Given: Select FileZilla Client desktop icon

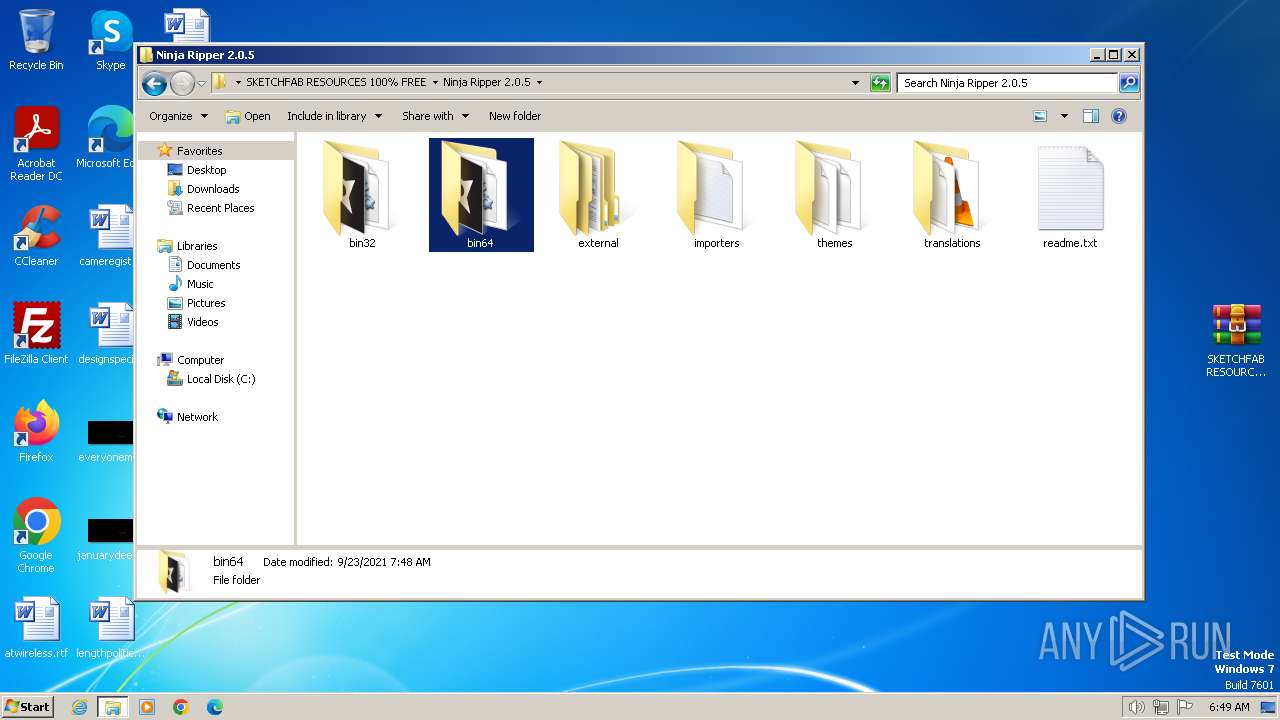Looking at the screenshot, I should [36, 333].
